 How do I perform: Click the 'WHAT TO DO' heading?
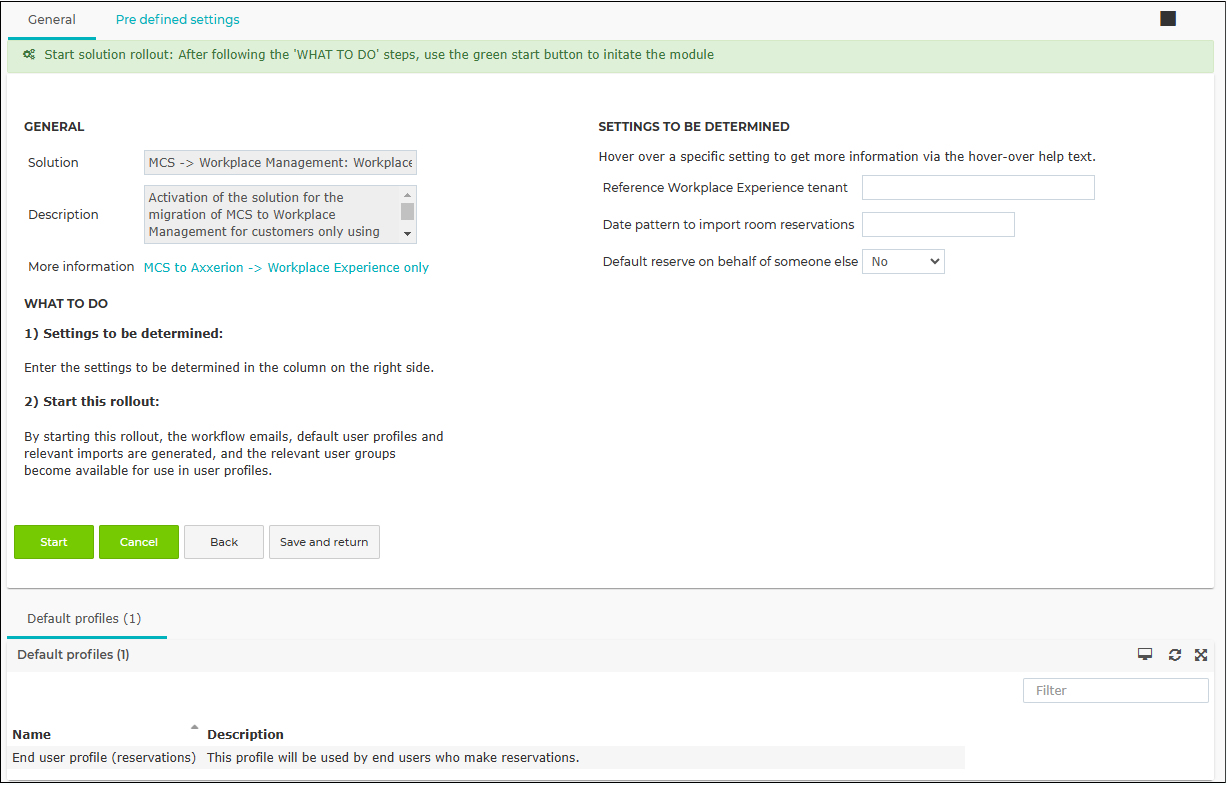point(66,303)
